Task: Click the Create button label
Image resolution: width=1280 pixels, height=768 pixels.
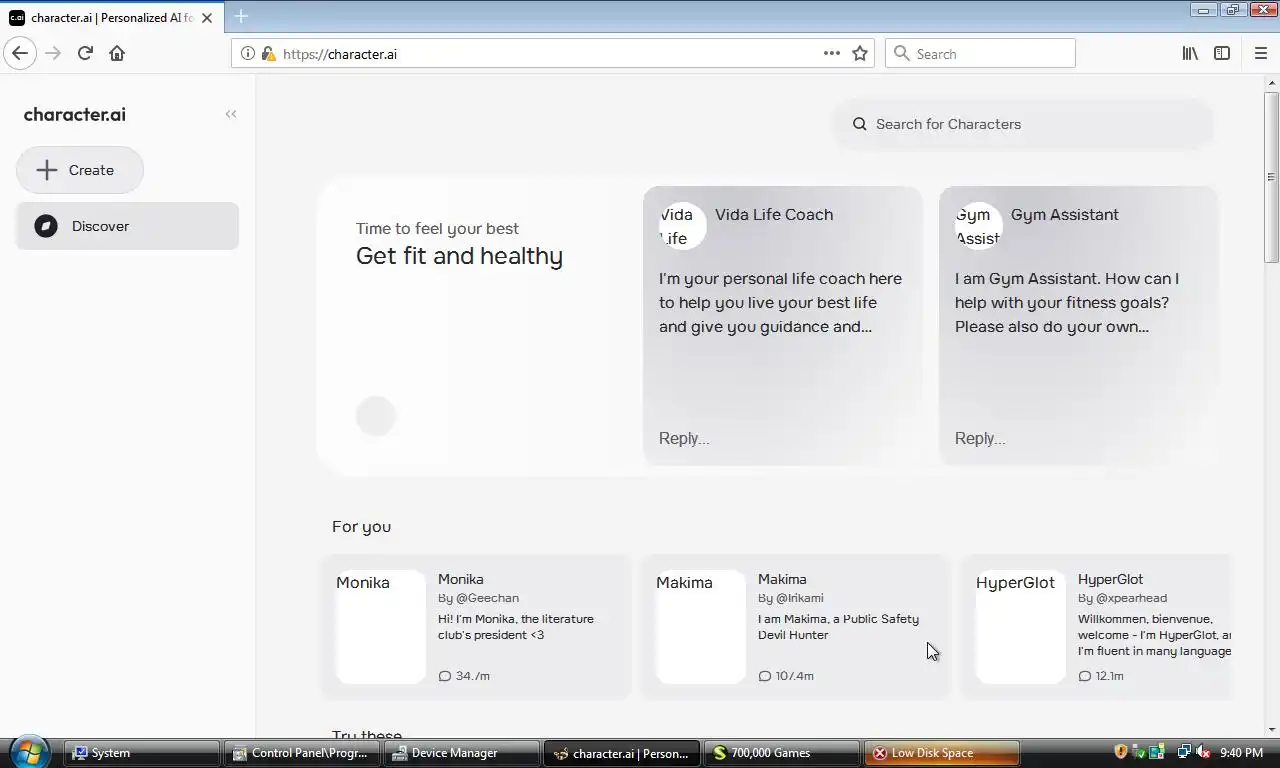Action: click(x=91, y=170)
